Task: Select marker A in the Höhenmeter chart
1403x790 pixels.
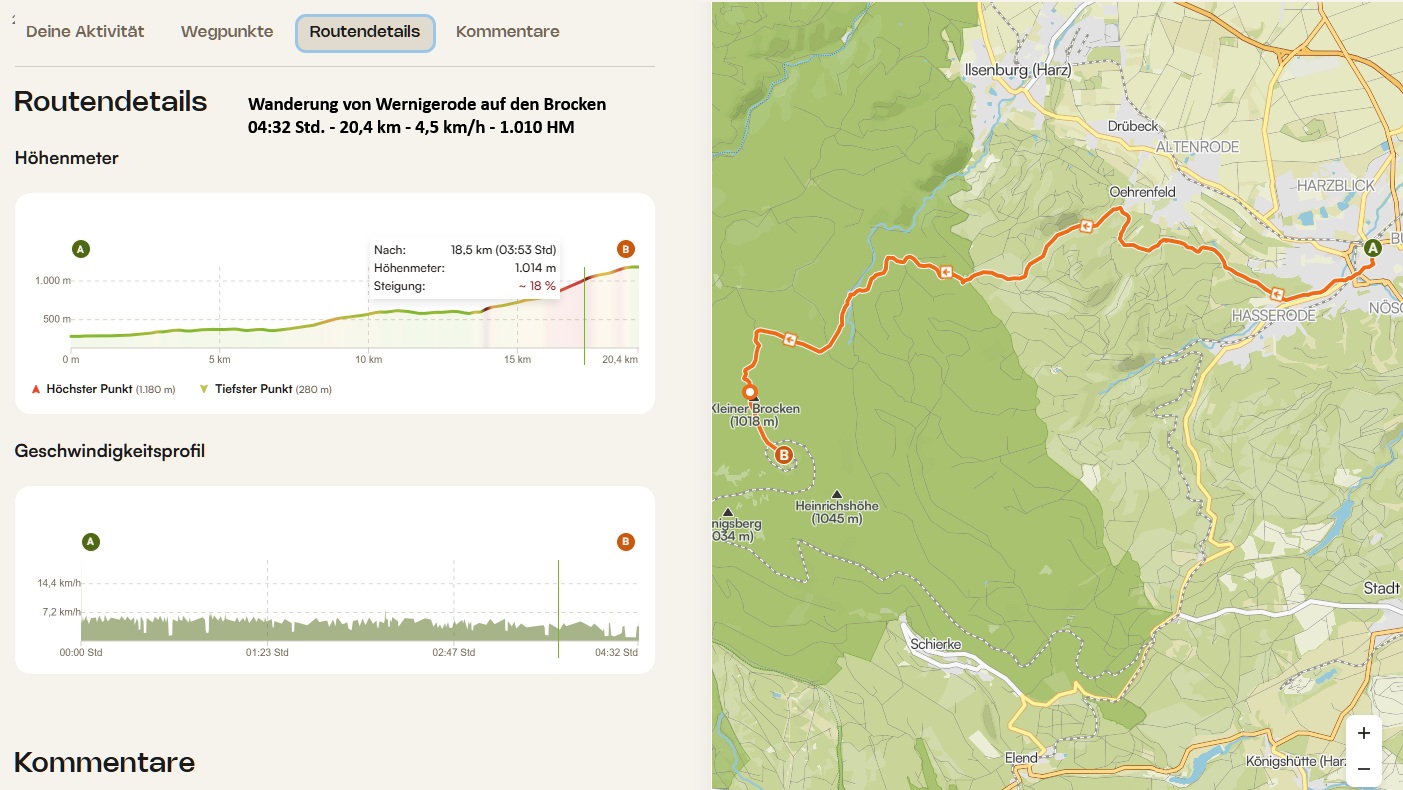Action: click(81, 249)
